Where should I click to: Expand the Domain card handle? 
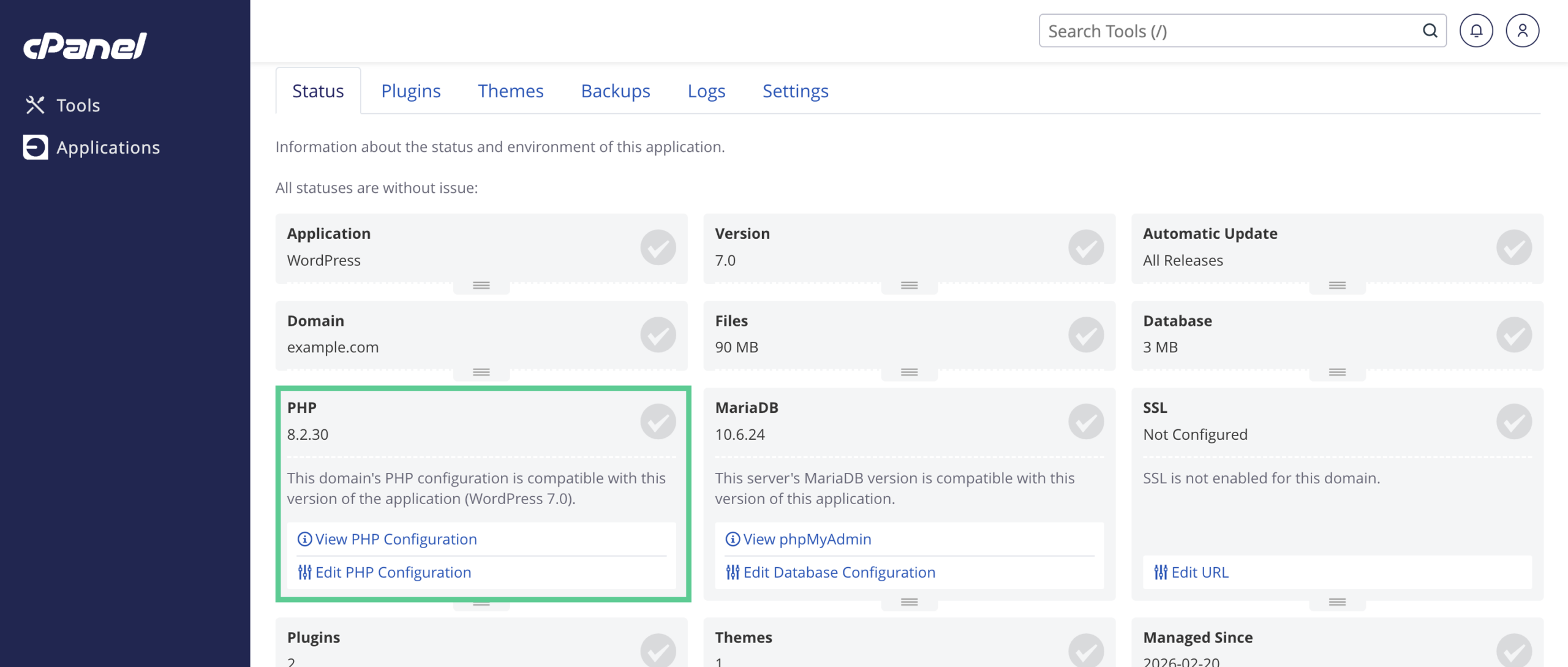[x=481, y=372]
